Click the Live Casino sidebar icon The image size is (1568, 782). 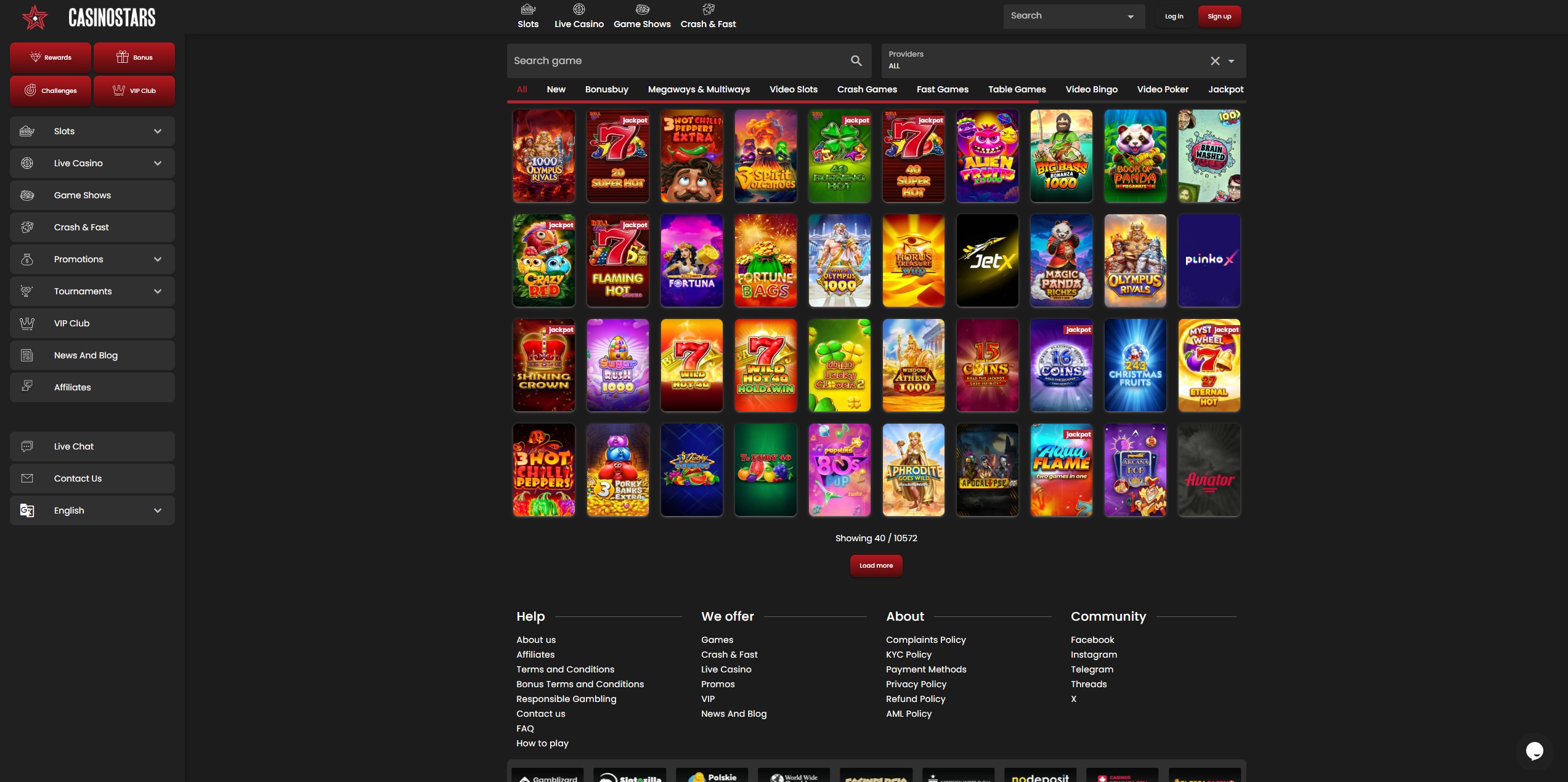pyautogui.click(x=27, y=163)
